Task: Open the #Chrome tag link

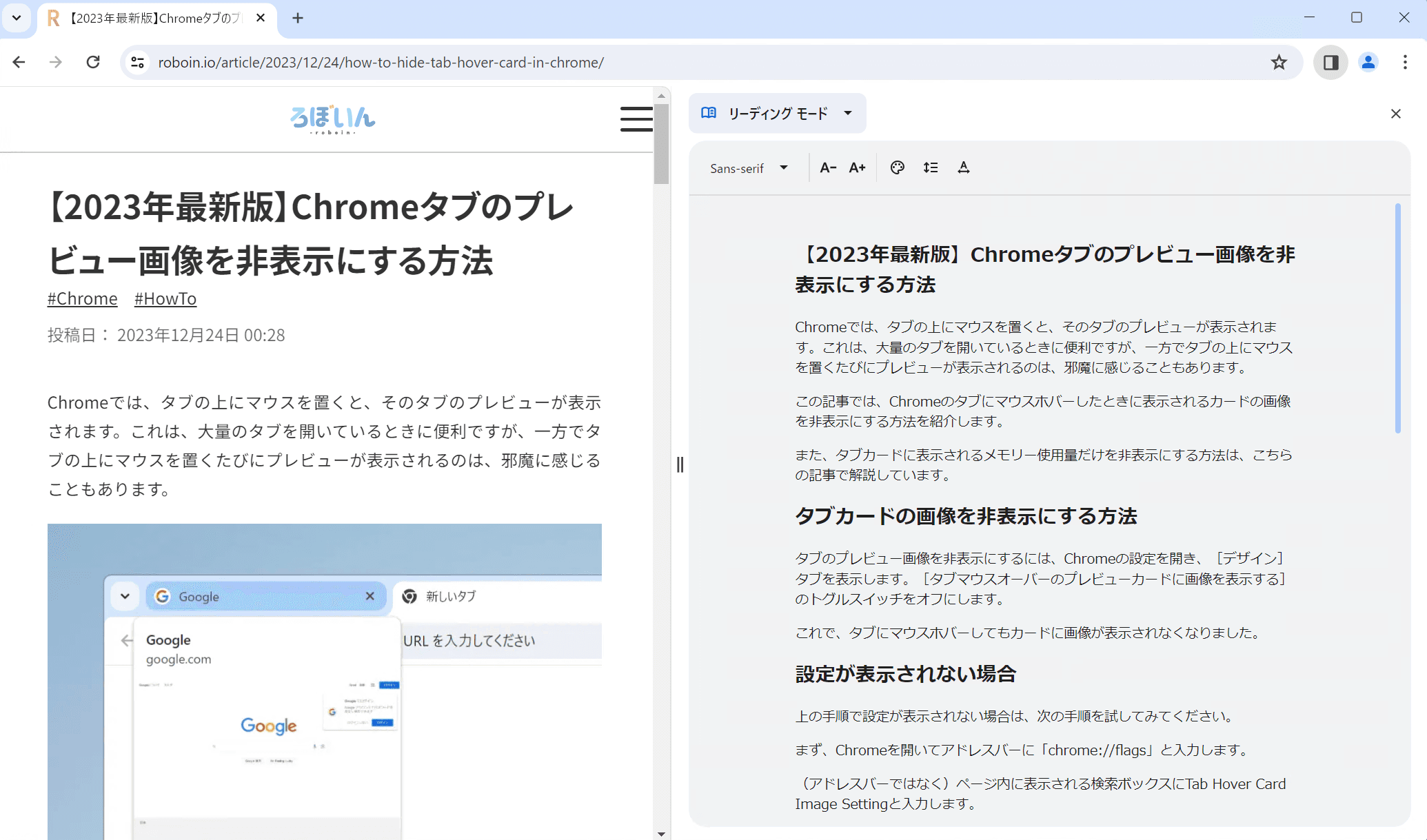Action: (82, 298)
